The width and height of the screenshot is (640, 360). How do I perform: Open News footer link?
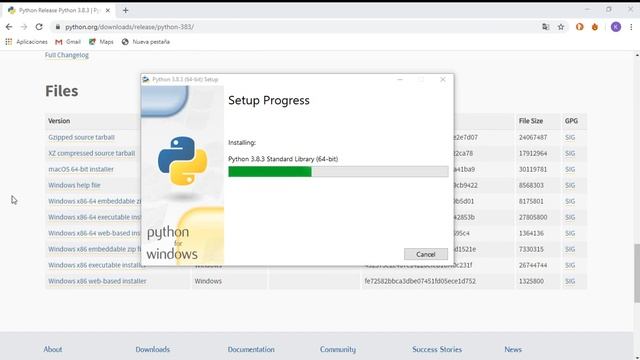point(513,349)
